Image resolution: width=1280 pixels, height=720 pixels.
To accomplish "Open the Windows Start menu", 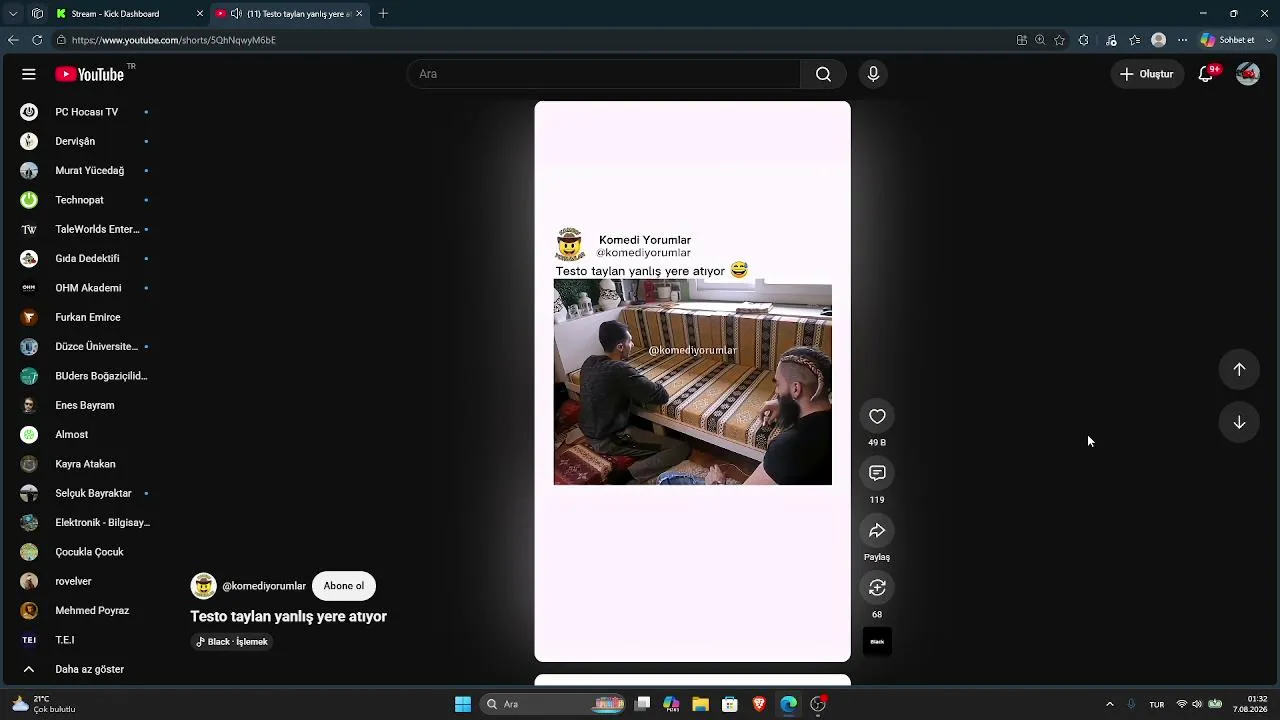I will [463, 704].
